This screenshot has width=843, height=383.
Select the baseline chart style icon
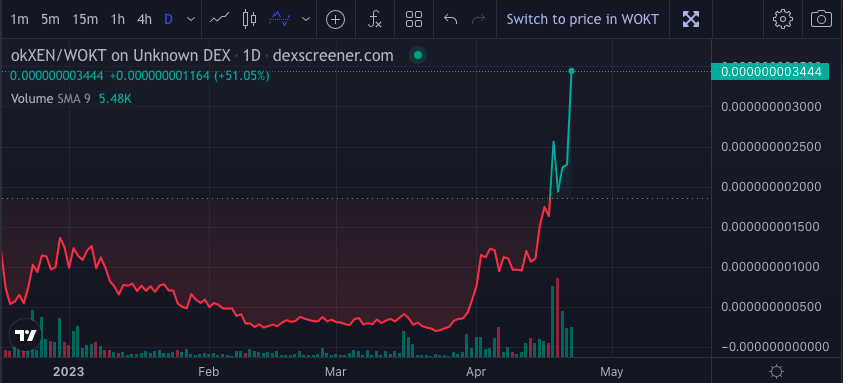(280, 20)
